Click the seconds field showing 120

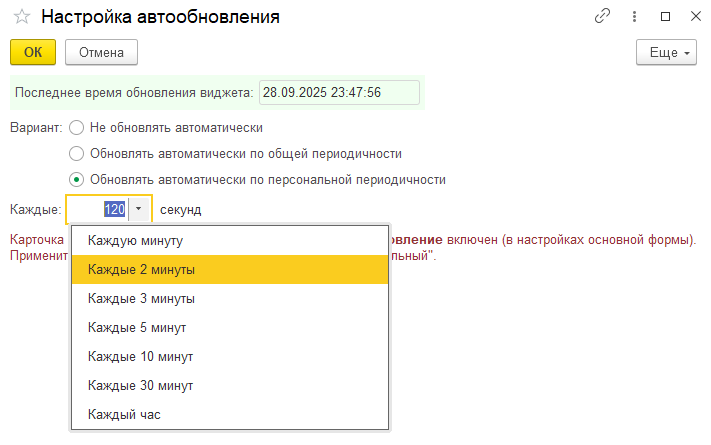(98, 210)
